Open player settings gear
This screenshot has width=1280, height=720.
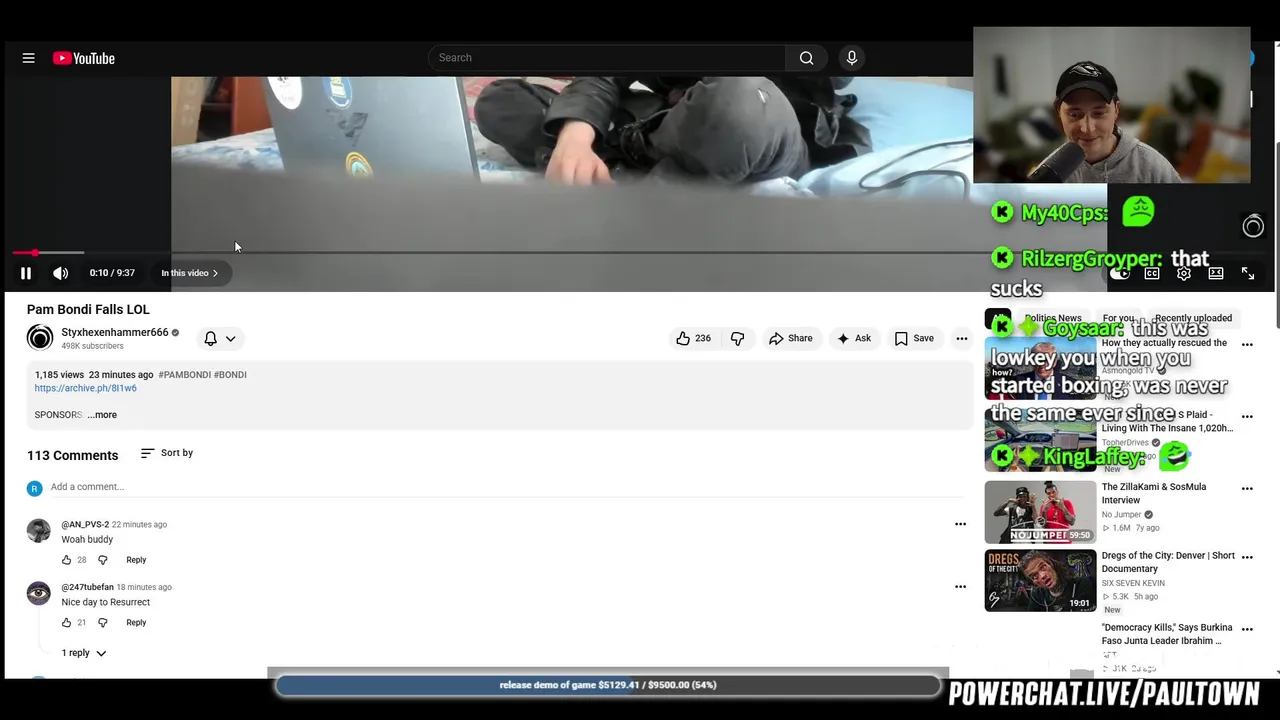[x=1184, y=273]
